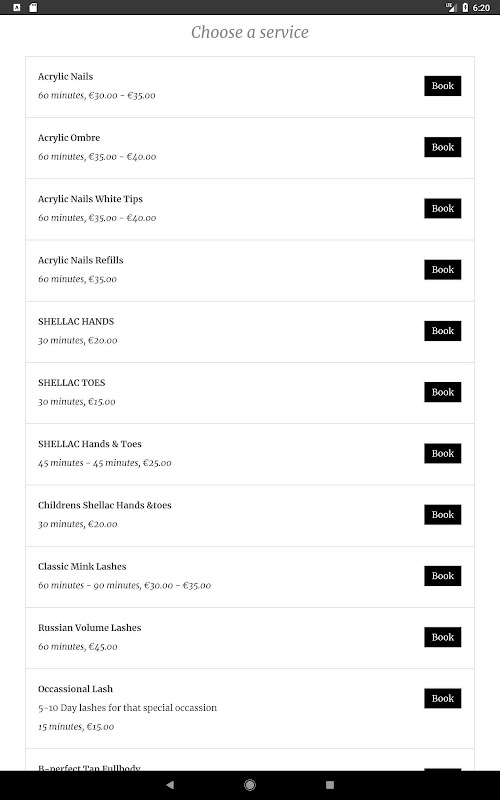Viewport: 500px width, 800px height.
Task: Book the SHELLAC TOES service
Action: pyautogui.click(x=442, y=392)
